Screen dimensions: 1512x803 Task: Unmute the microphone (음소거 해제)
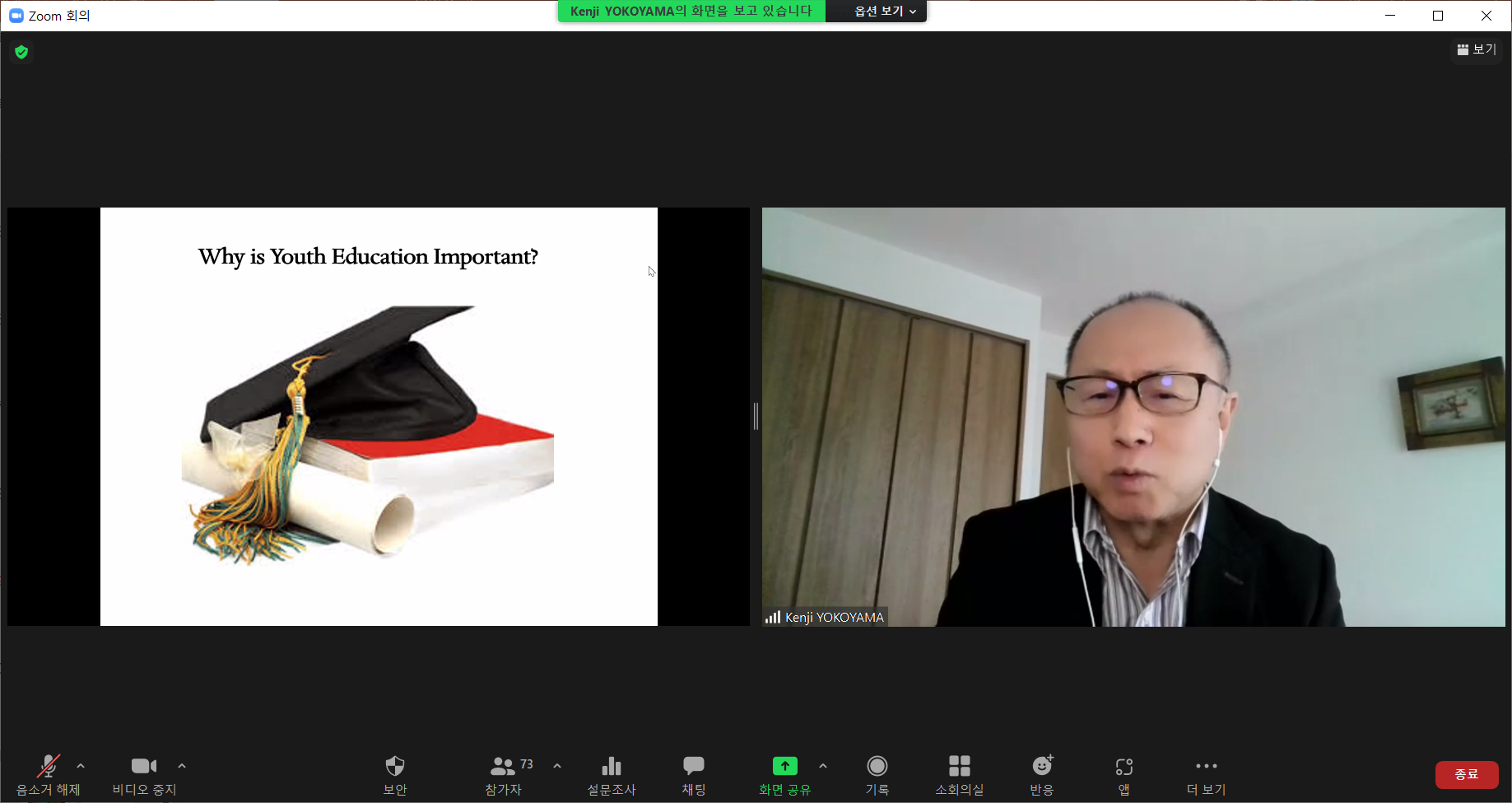pos(49,775)
